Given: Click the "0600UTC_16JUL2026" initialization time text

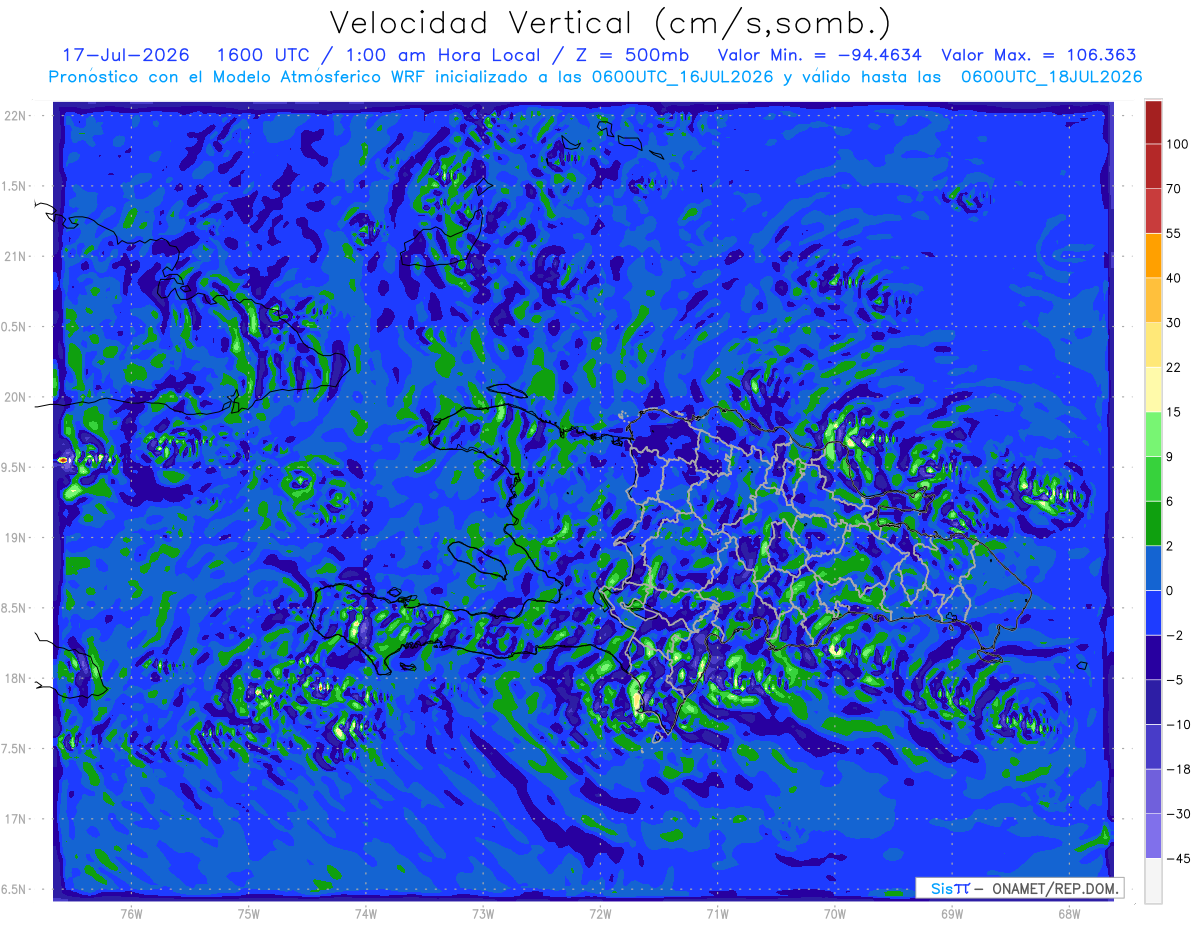Looking at the screenshot, I should pyautogui.click(x=682, y=77).
